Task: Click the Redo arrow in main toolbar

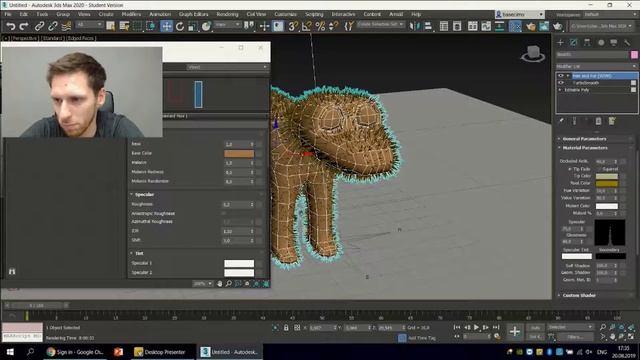Action: pos(24,27)
